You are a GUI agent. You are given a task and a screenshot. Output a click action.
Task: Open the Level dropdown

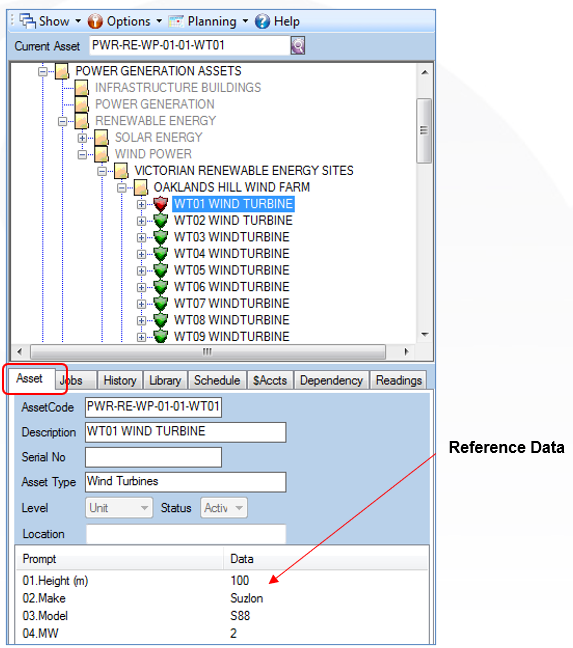[x=119, y=507]
